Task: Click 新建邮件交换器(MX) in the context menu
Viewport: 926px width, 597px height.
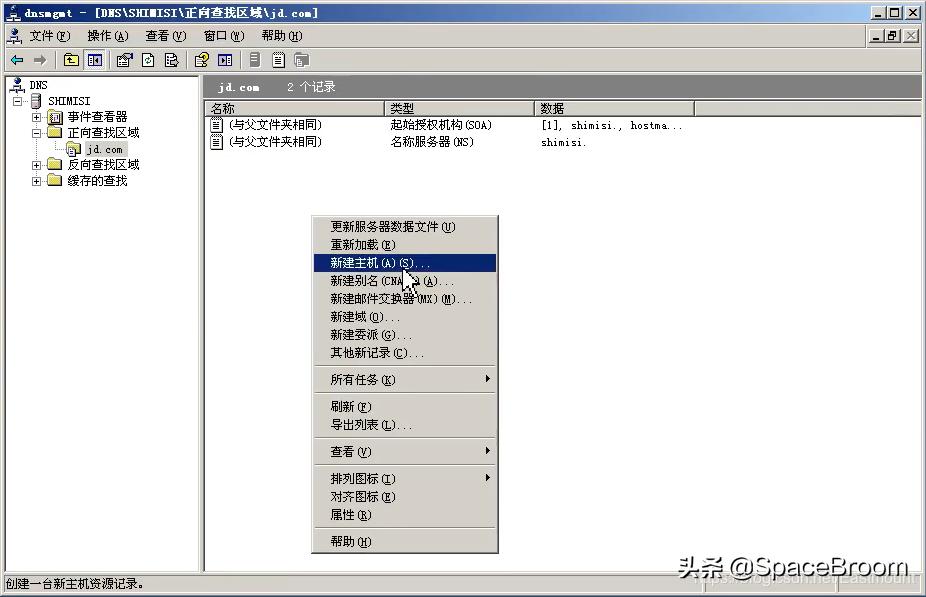Action: pos(382,298)
